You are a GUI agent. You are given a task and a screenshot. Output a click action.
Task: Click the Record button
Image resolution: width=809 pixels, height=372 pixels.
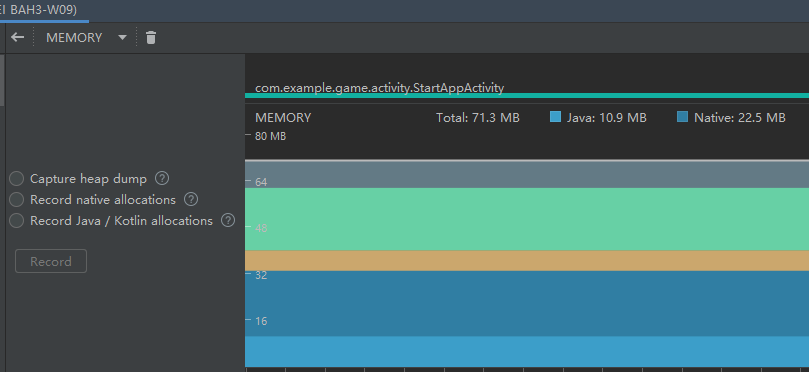(x=51, y=262)
